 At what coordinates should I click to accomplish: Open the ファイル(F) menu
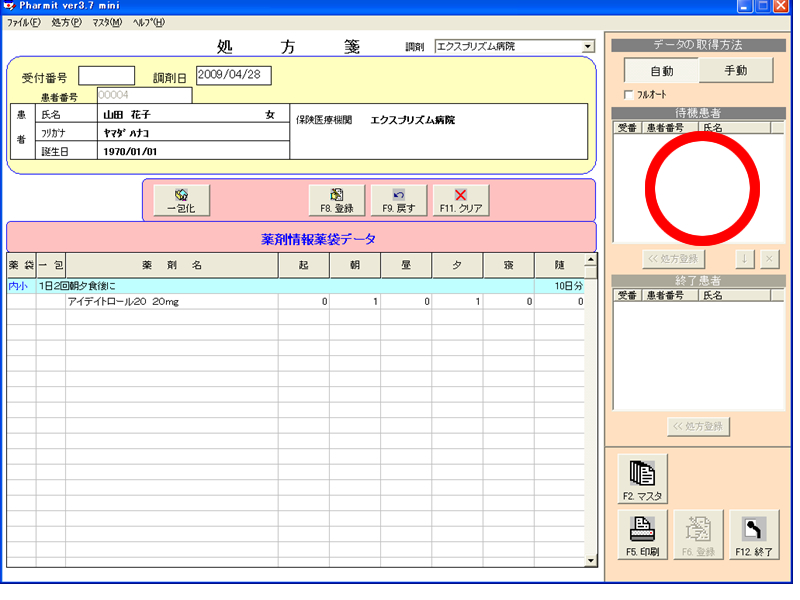coord(24,22)
